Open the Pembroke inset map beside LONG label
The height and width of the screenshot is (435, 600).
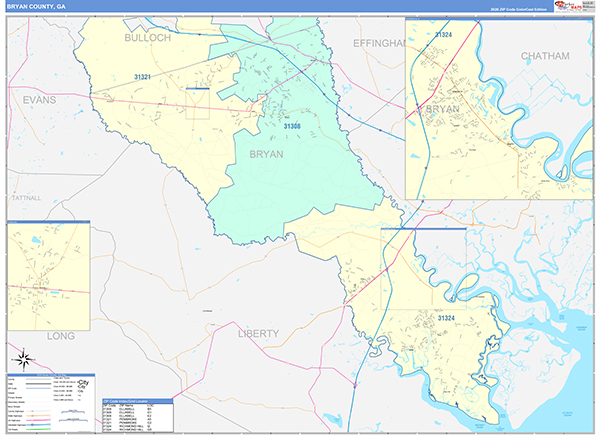point(49,275)
